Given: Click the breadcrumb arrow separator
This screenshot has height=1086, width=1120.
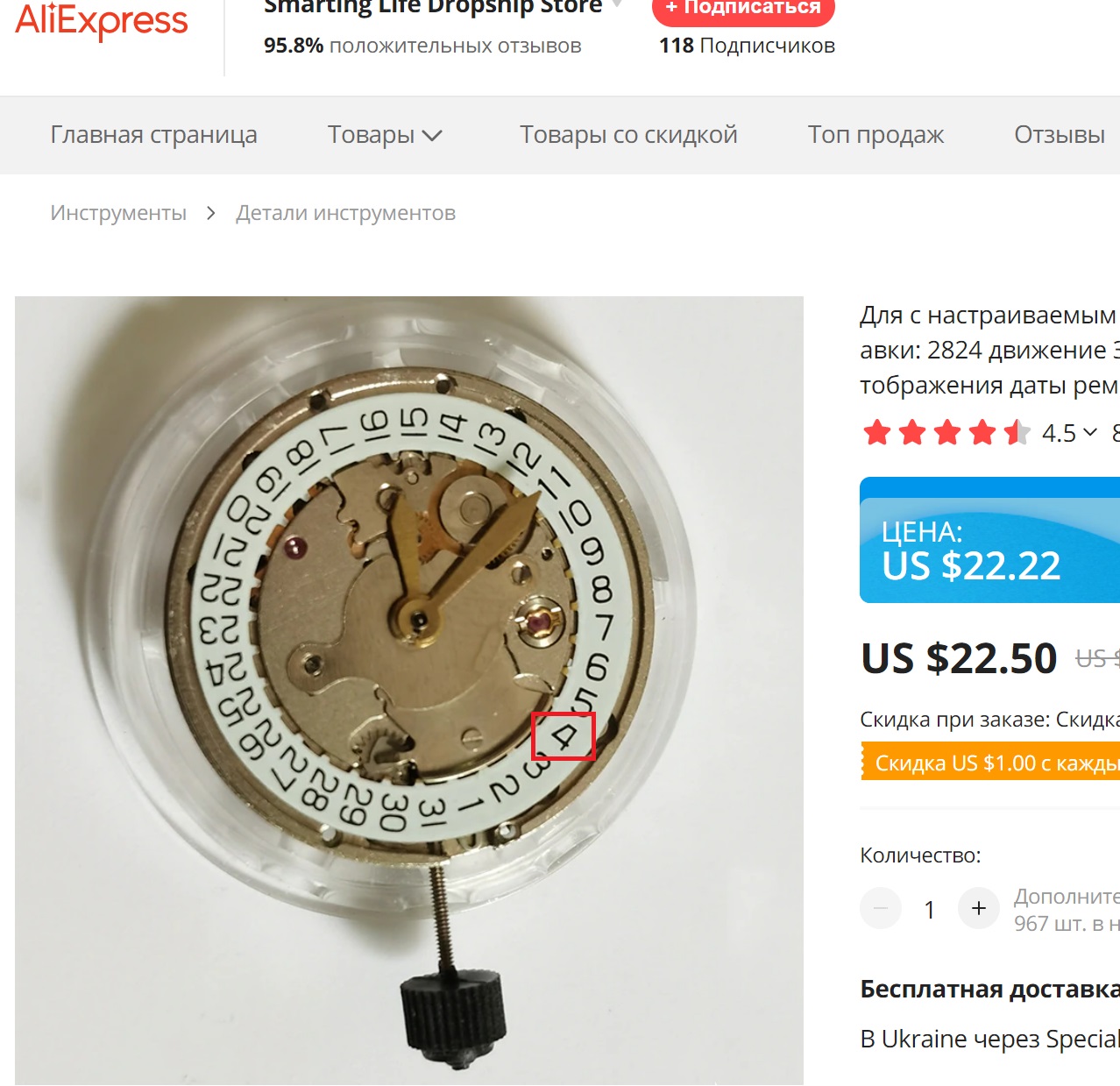Looking at the screenshot, I should point(211,213).
